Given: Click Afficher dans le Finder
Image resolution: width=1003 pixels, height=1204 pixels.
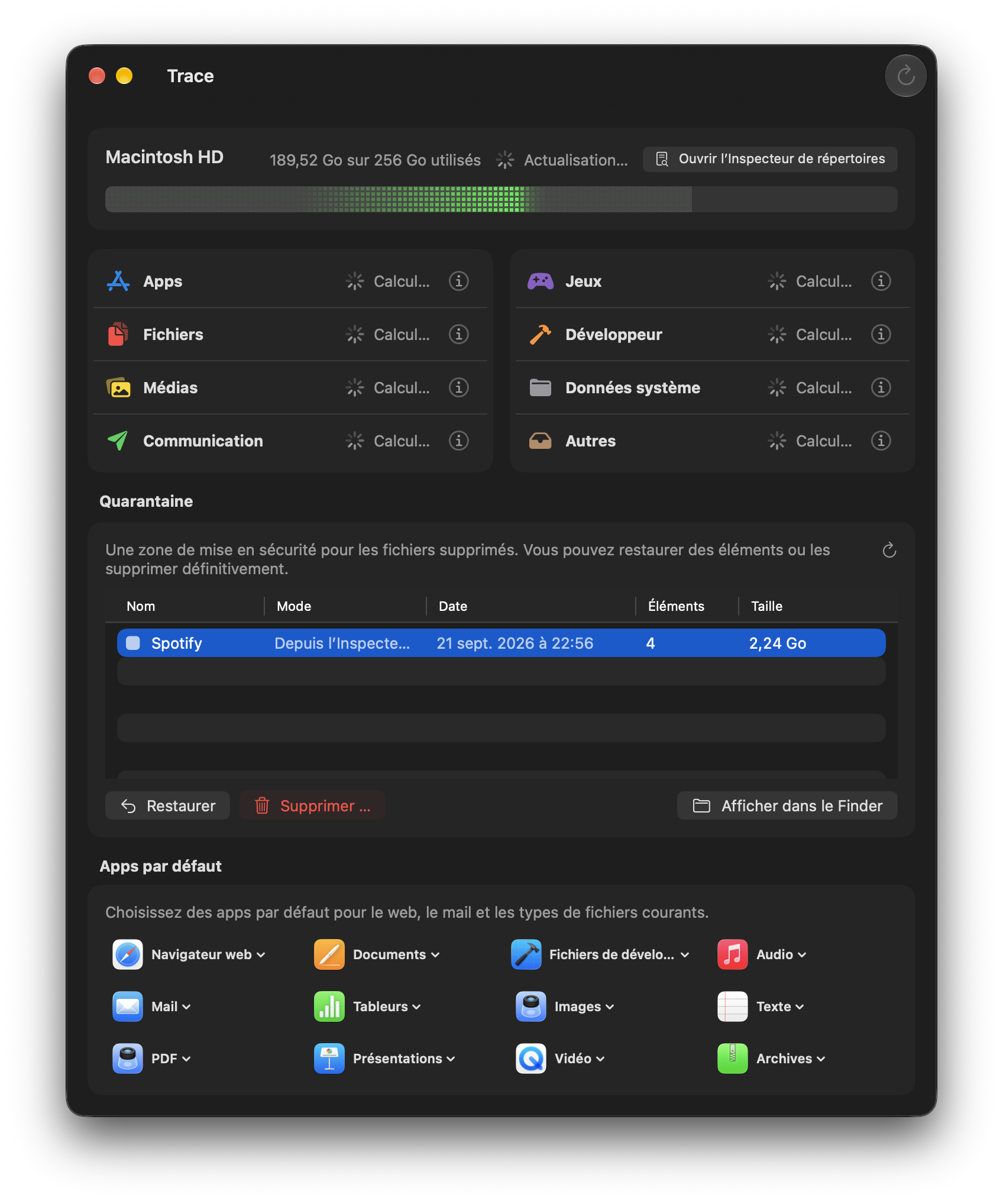Looking at the screenshot, I should pyautogui.click(x=787, y=805).
